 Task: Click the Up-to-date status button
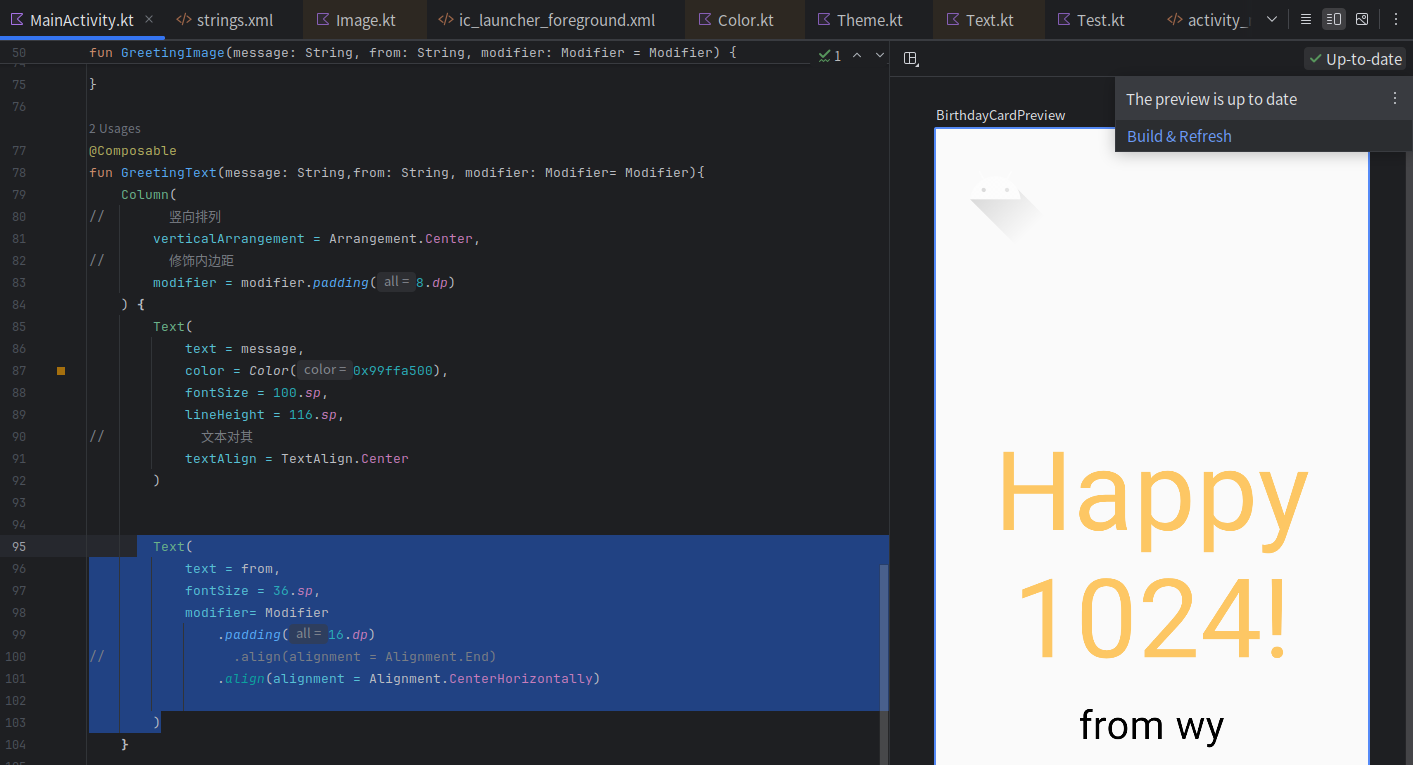pos(1355,59)
